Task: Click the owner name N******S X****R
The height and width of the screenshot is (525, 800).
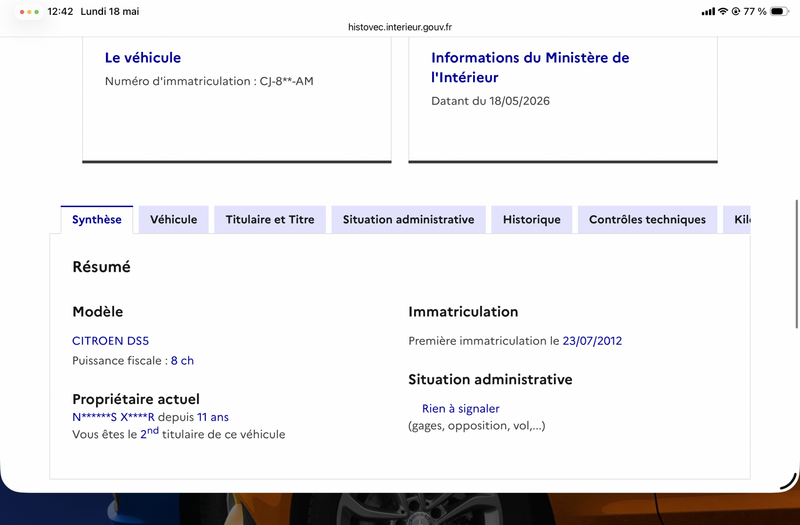Action: 113,417
